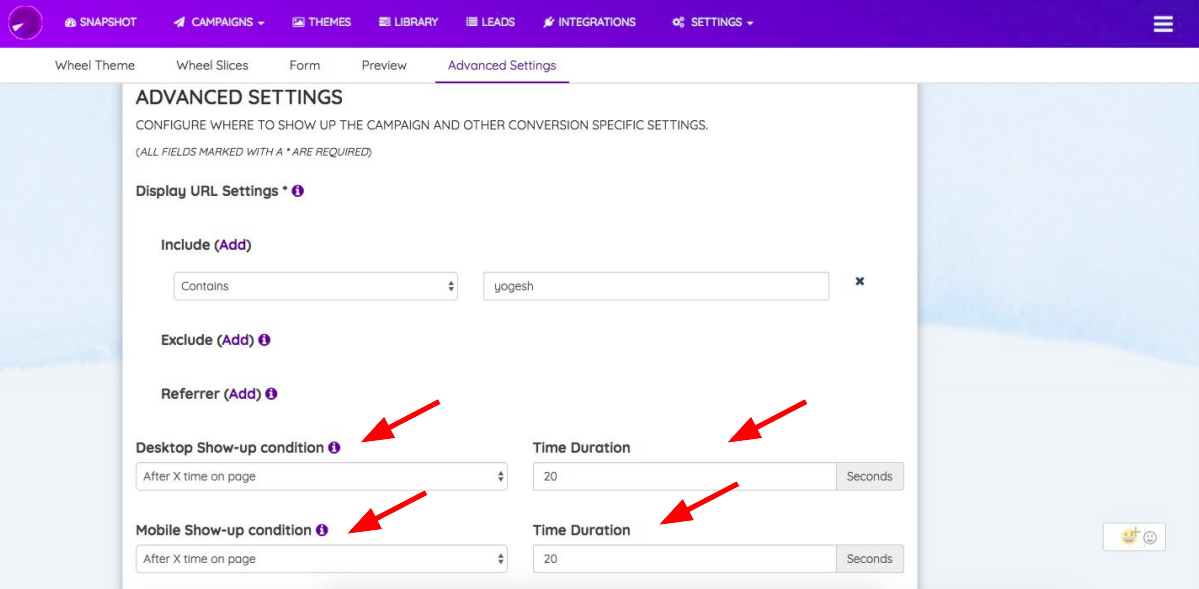Screen dimensions: 1199x589
Task: Click the Seconds label of mobile duration
Action: tap(870, 558)
